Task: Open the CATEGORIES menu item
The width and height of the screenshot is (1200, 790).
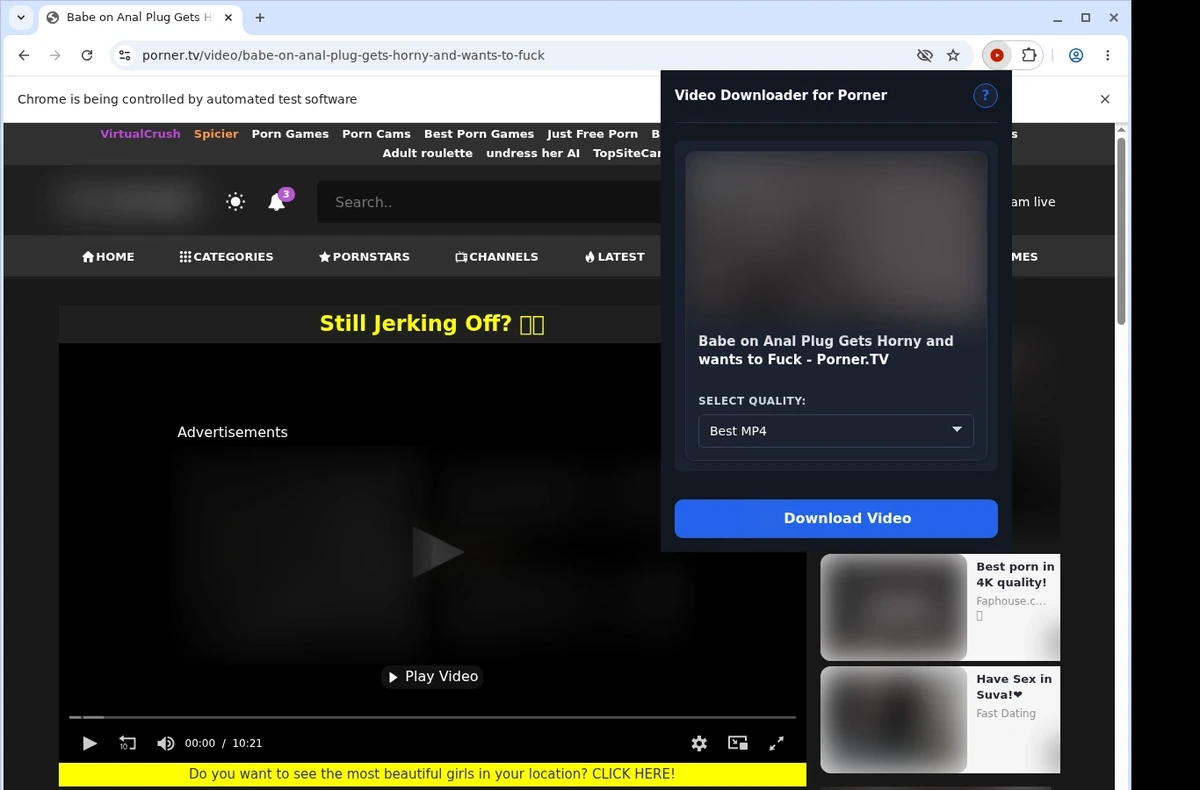Action: (226, 257)
